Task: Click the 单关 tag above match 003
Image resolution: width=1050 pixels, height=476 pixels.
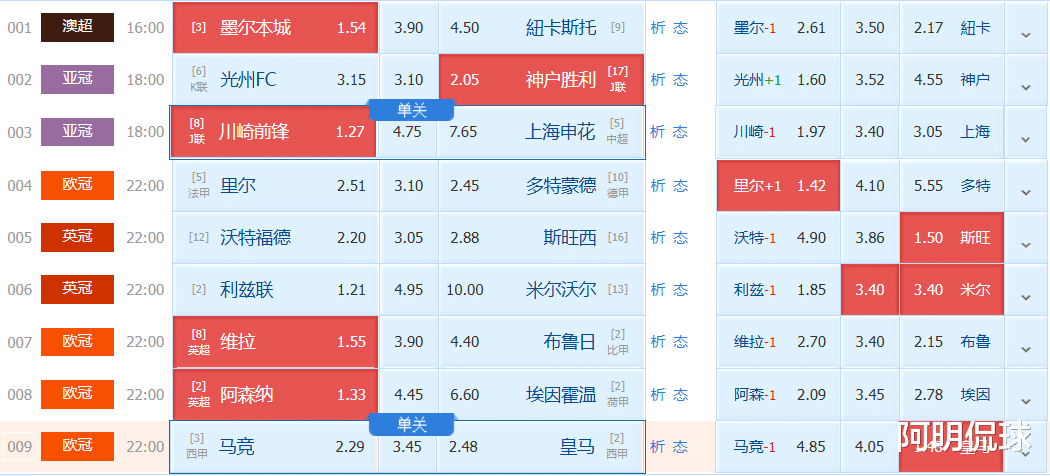Action: coord(412,110)
